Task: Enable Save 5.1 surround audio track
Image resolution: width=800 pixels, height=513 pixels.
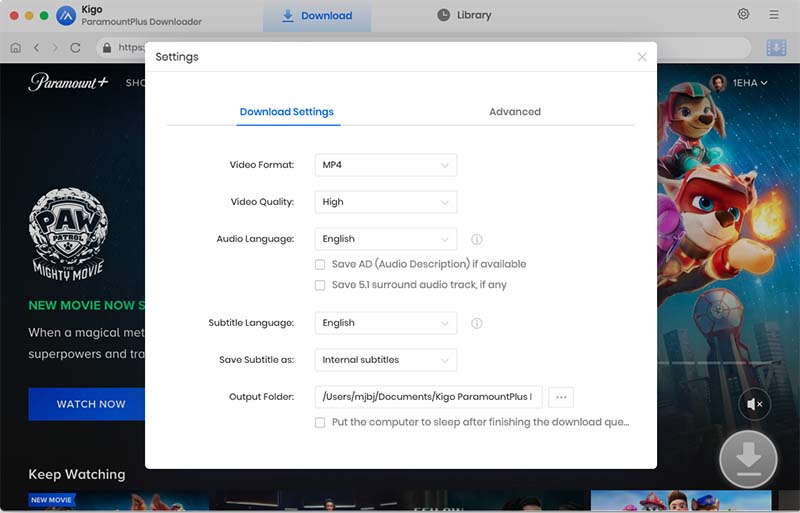Action: pyautogui.click(x=320, y=285)
